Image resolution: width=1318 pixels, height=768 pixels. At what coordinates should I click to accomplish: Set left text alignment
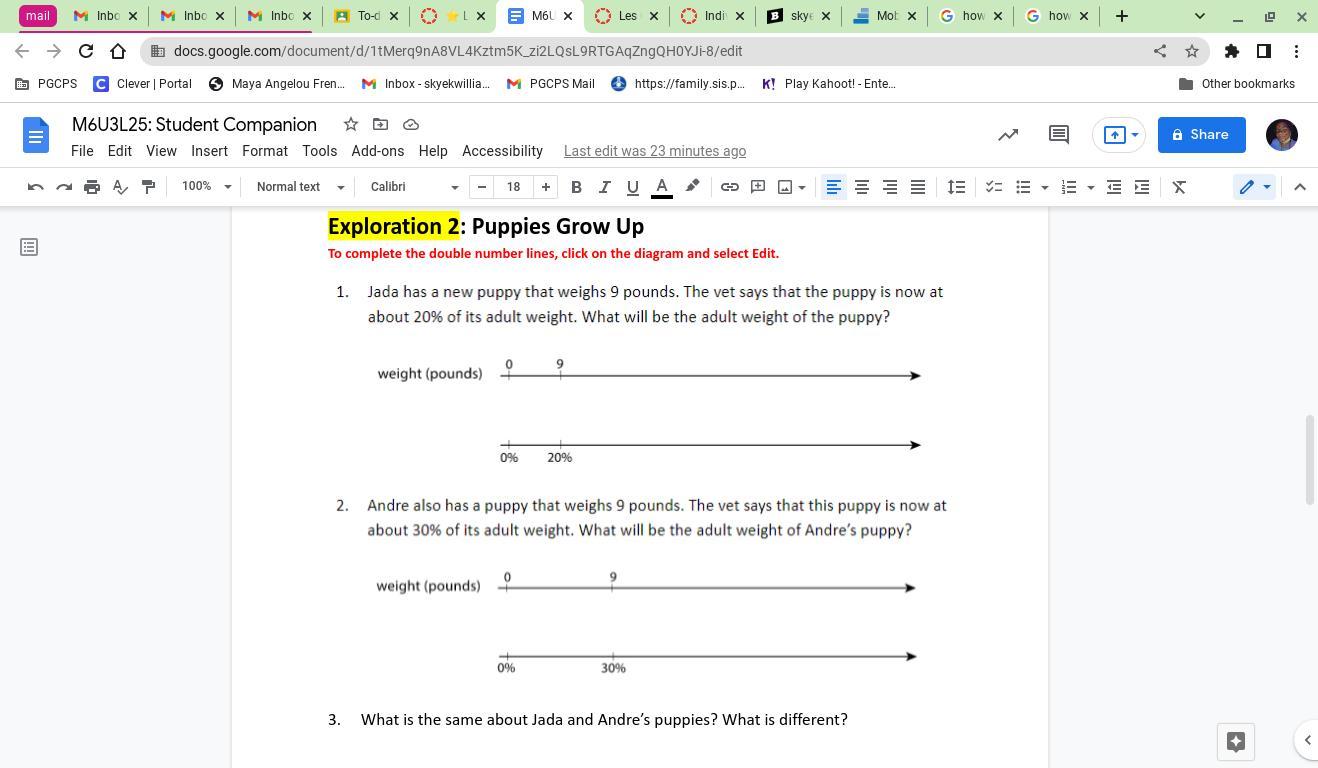(x=833, y=187)
